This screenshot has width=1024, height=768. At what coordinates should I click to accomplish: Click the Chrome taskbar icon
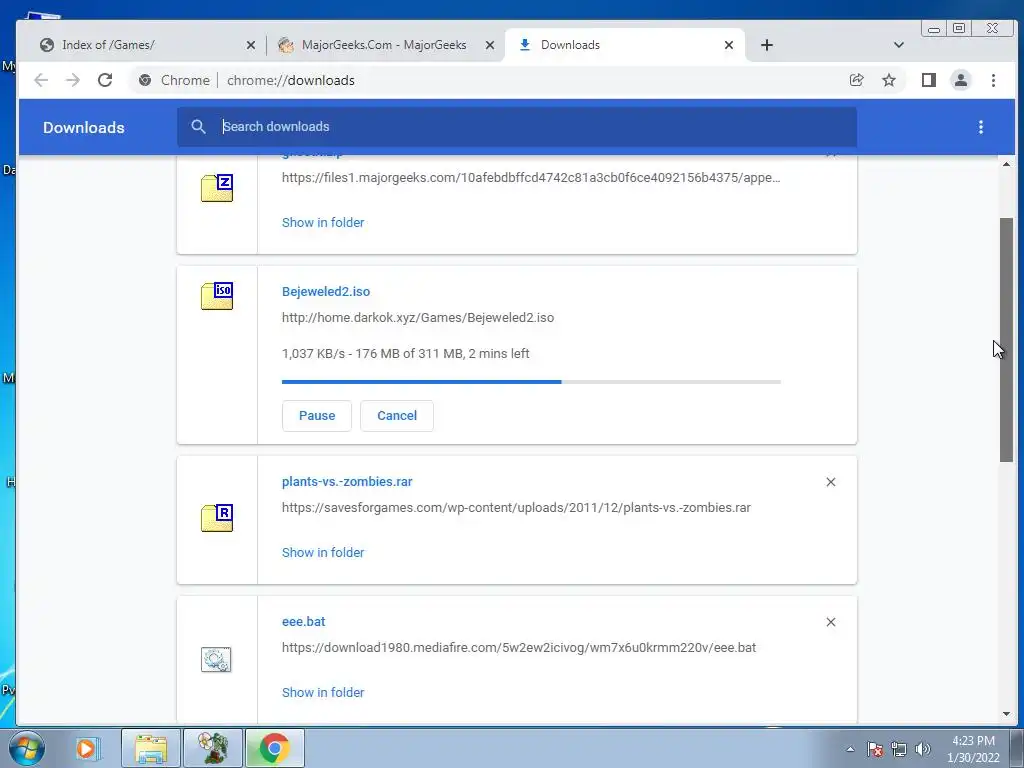tap(274, 748)
